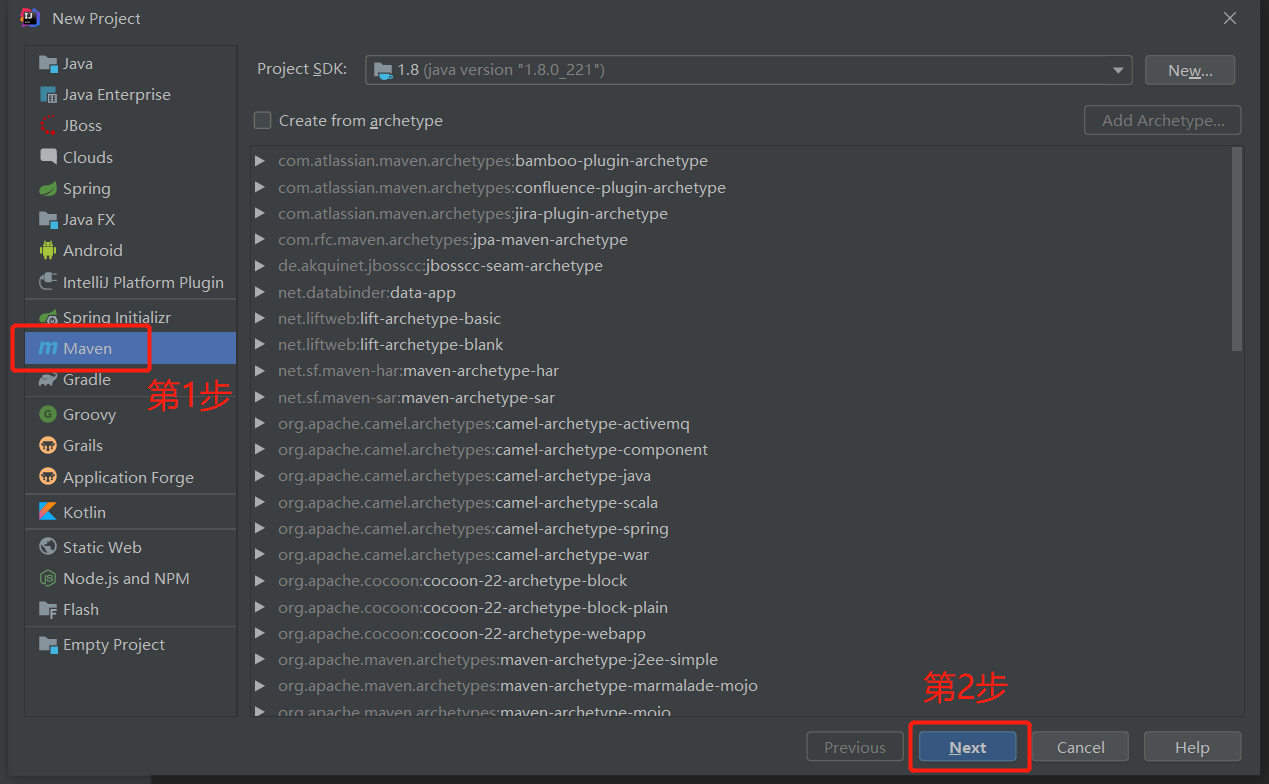Expand jbosscc-seam-archetype entry

(260, 266)
